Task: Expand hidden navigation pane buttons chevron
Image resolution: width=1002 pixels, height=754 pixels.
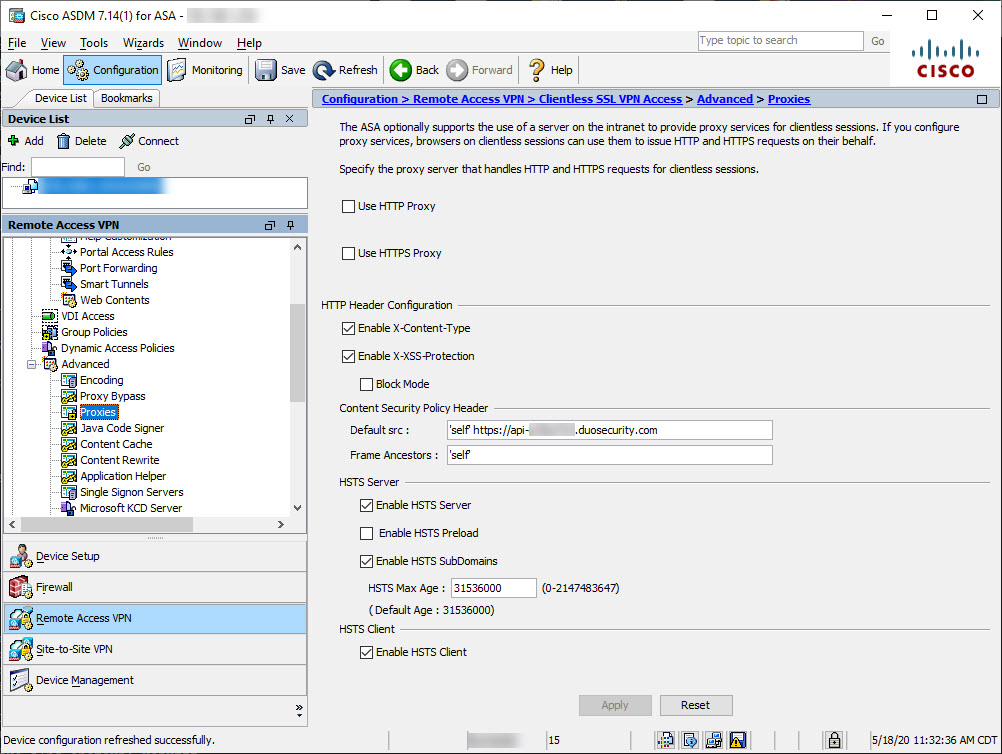Action: (299, 709)
